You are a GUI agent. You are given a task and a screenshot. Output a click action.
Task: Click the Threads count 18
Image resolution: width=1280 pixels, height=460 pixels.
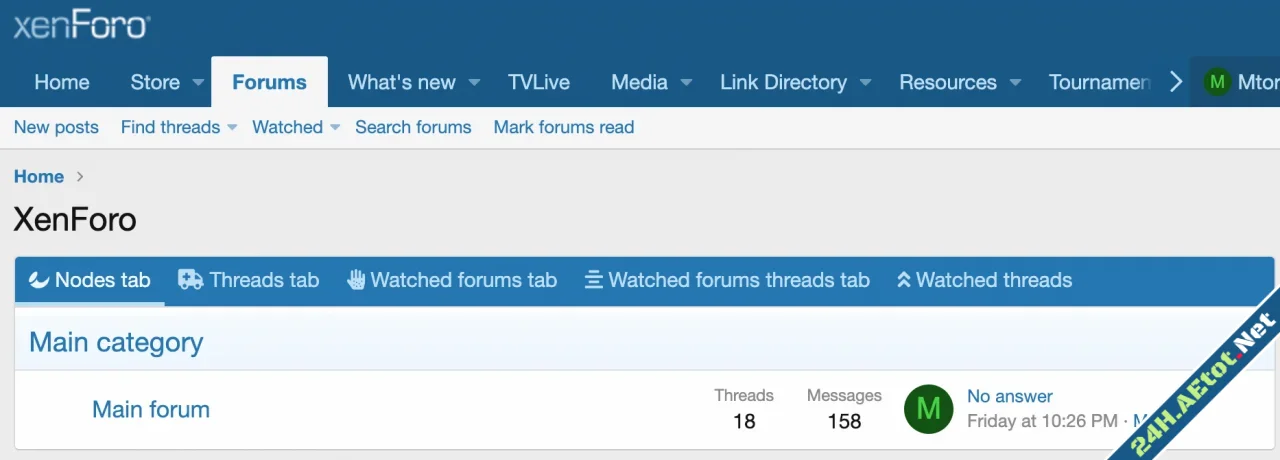(744, 421)
